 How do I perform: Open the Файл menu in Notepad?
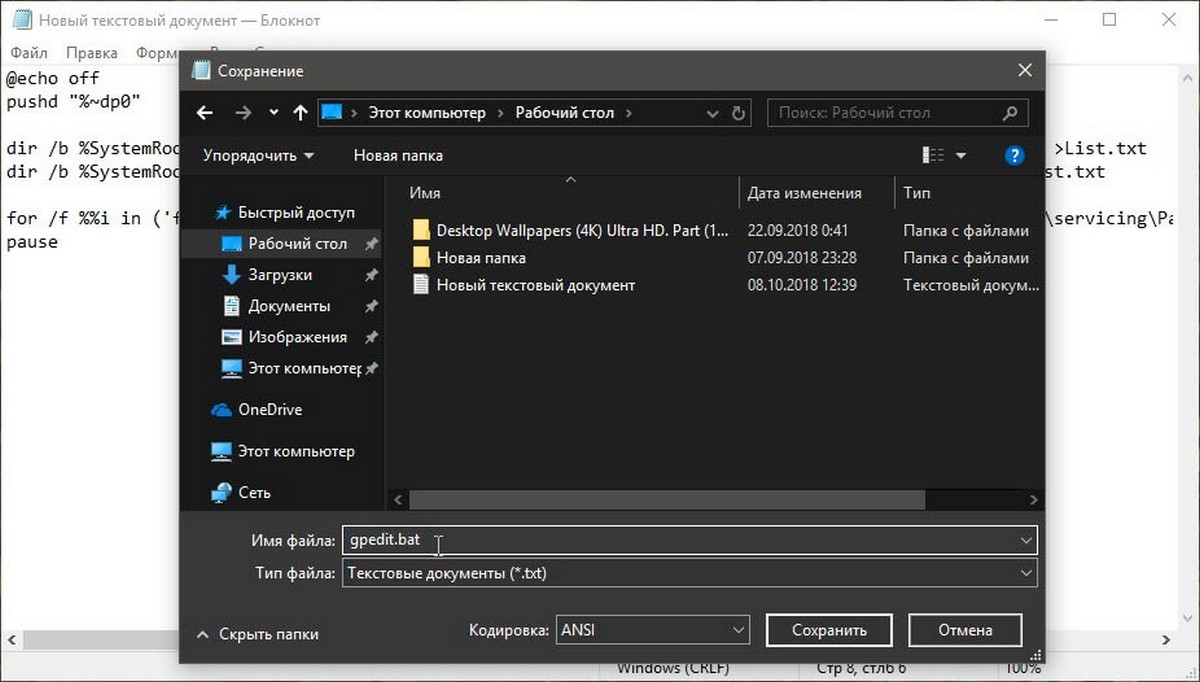point(30,53)
